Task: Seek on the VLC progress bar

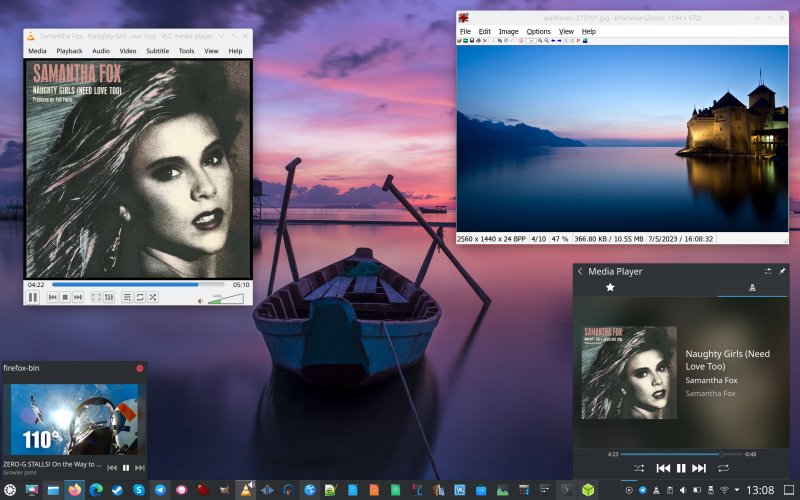Action: [138, 285]
